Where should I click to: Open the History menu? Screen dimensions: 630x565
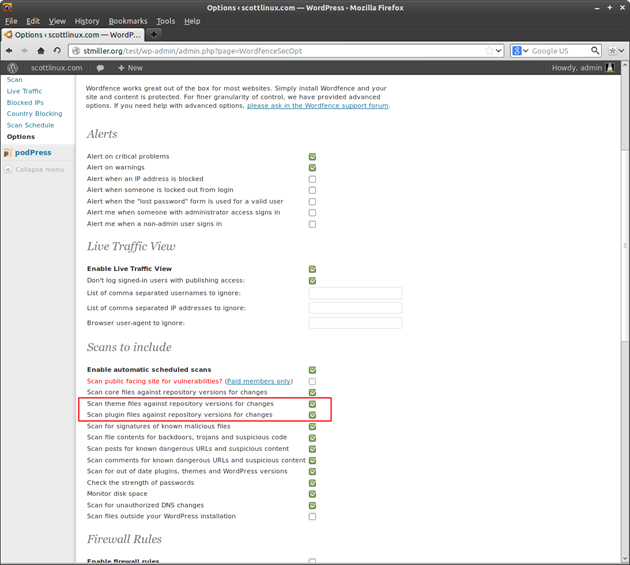coord(87,20)
